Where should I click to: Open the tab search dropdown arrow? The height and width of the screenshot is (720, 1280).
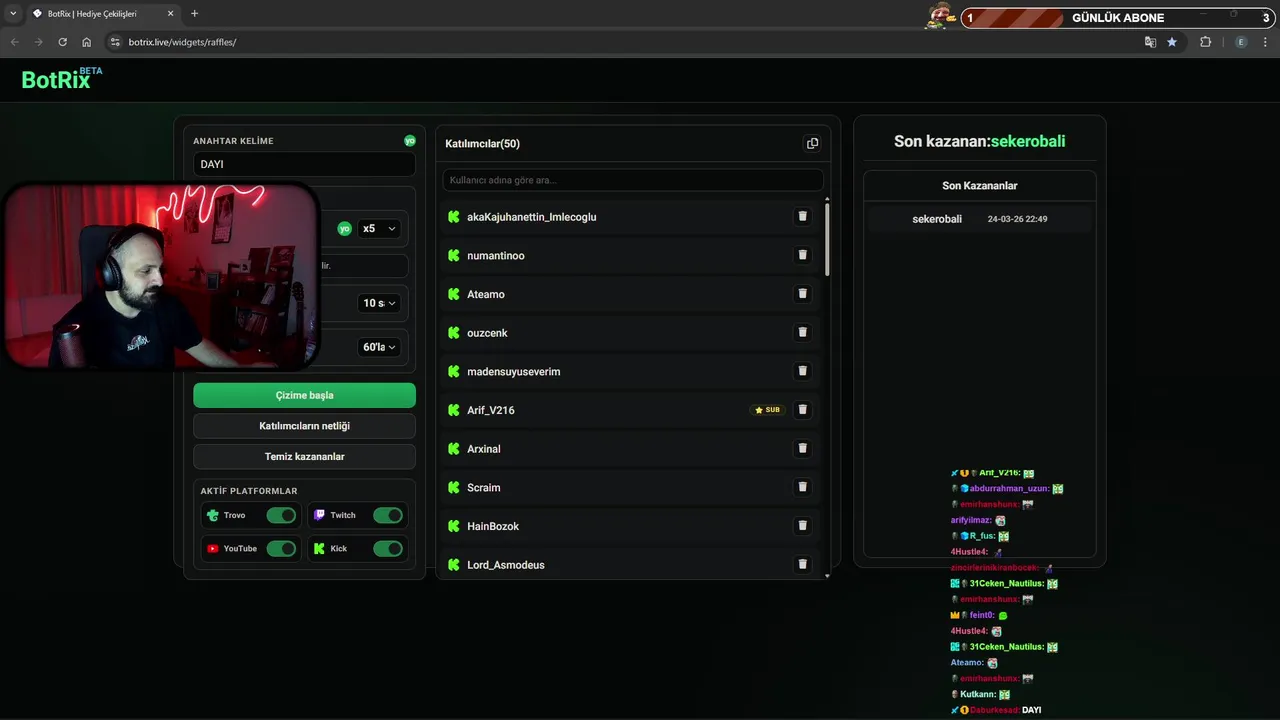(13, 14)
